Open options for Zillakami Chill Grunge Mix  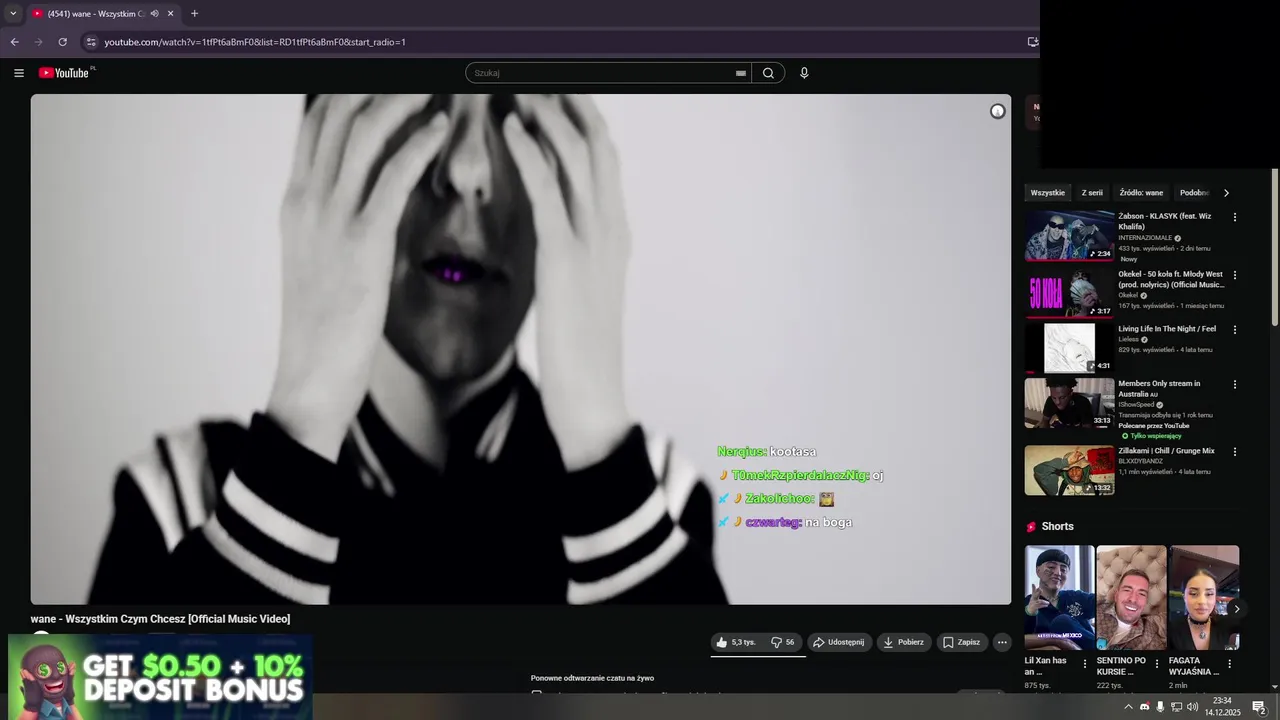1235,452
